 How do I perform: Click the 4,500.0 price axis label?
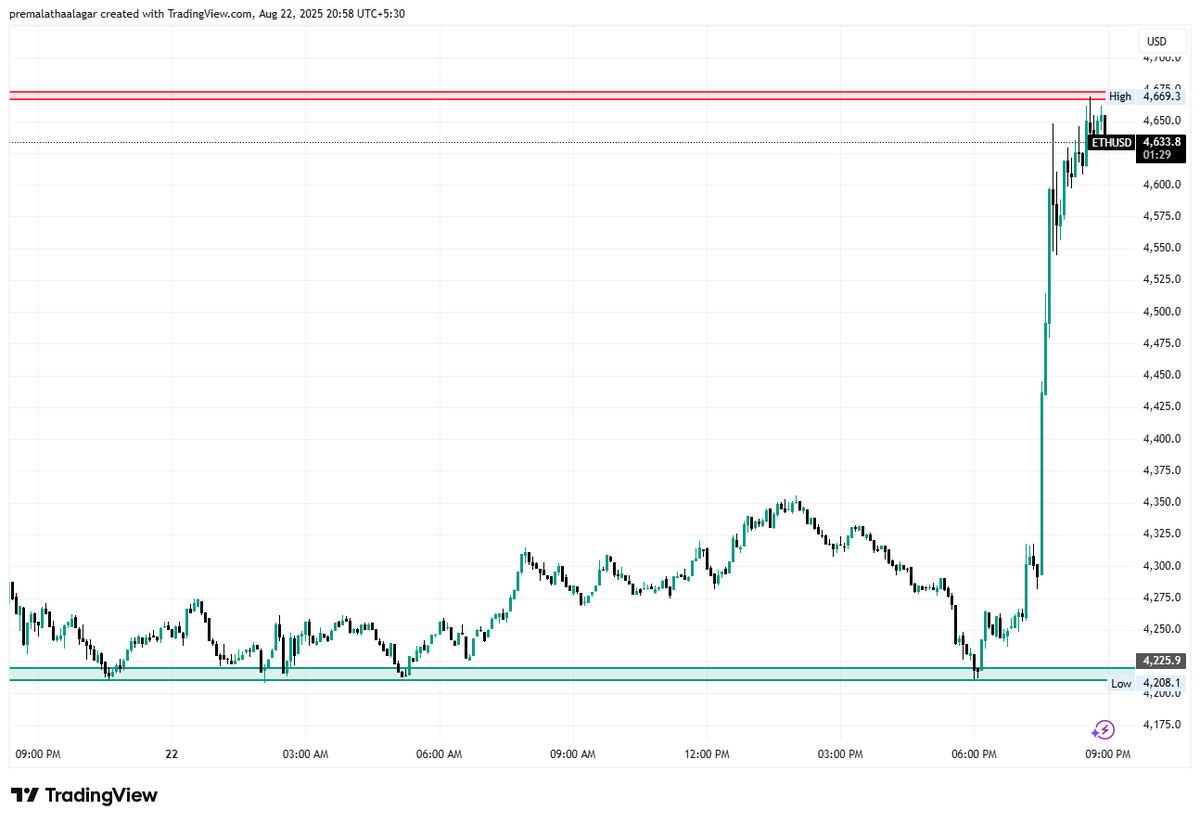click(x=1162, y=312)
